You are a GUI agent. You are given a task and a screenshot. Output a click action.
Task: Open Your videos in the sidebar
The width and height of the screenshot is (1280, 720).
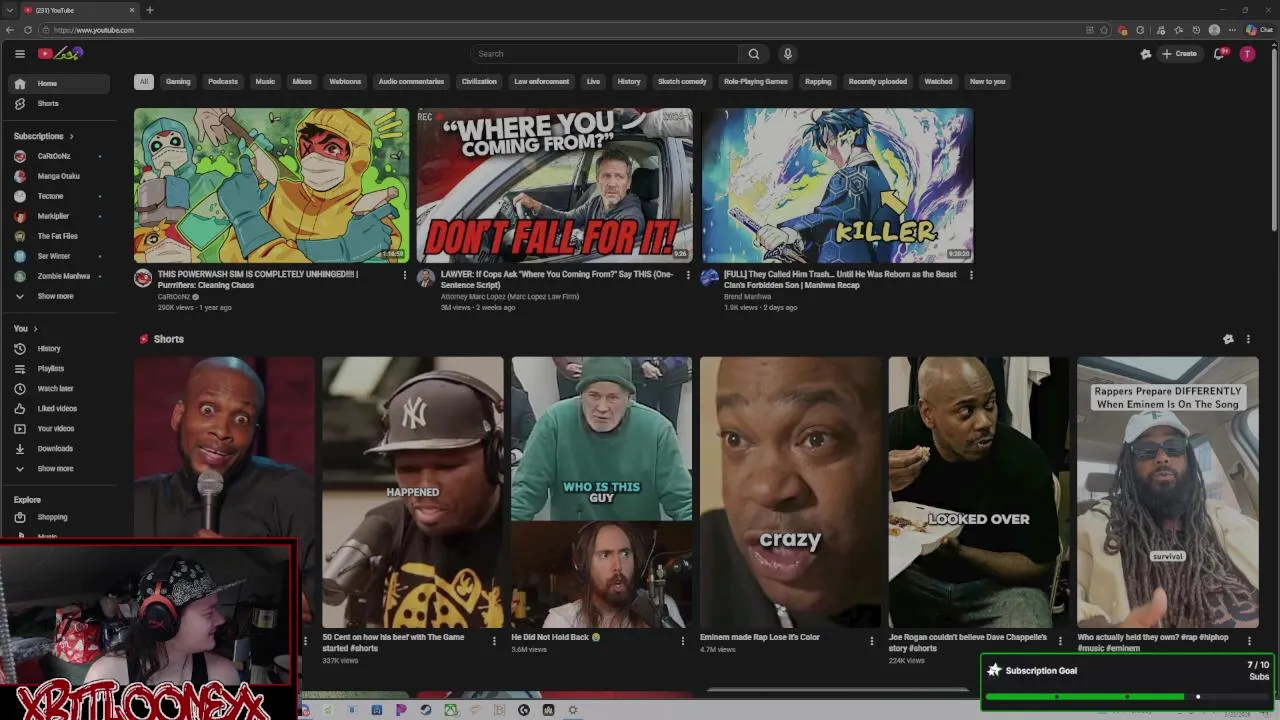click(x=59, y=429)
